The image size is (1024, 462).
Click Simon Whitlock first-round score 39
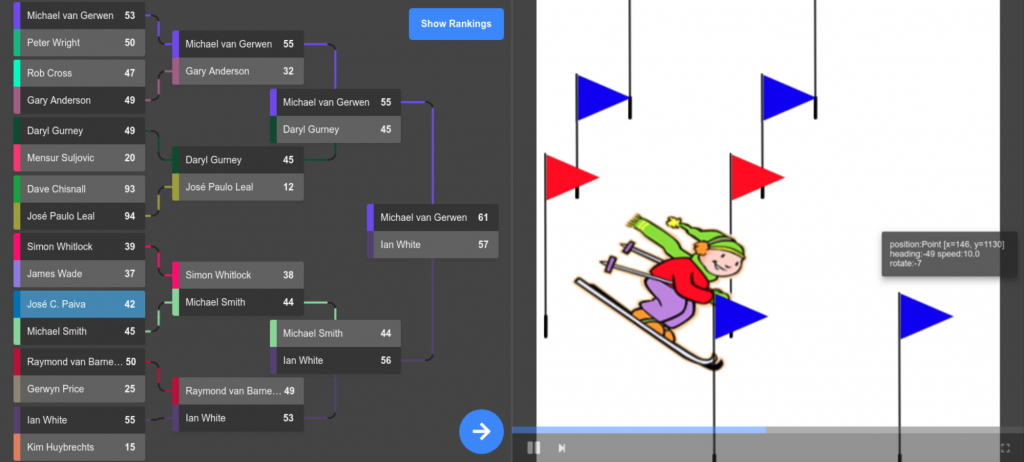point(79,246)
